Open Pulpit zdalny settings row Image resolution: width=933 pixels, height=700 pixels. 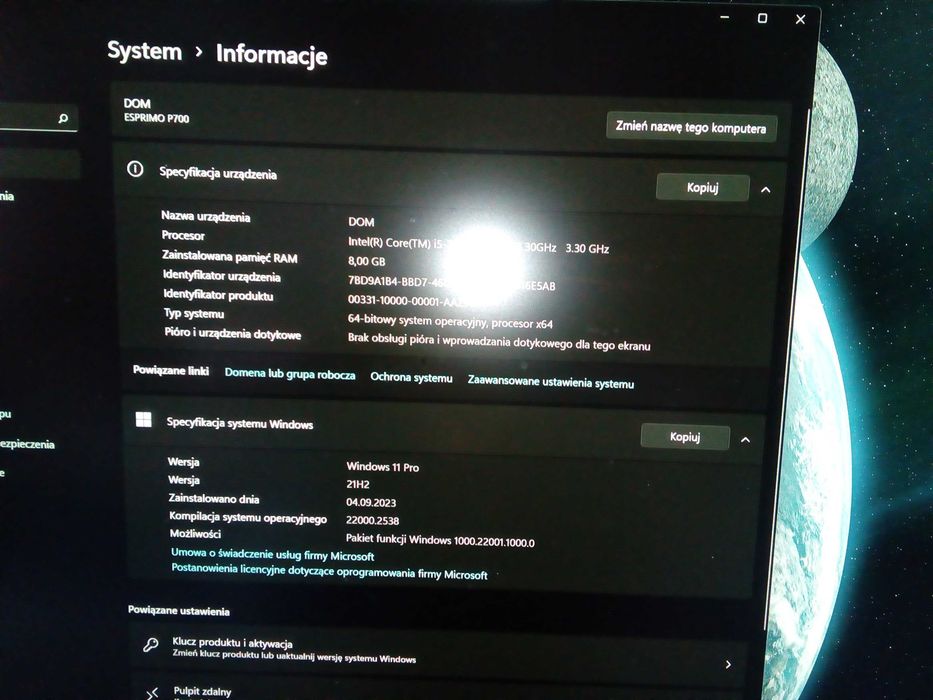click(x=437, y=691)
